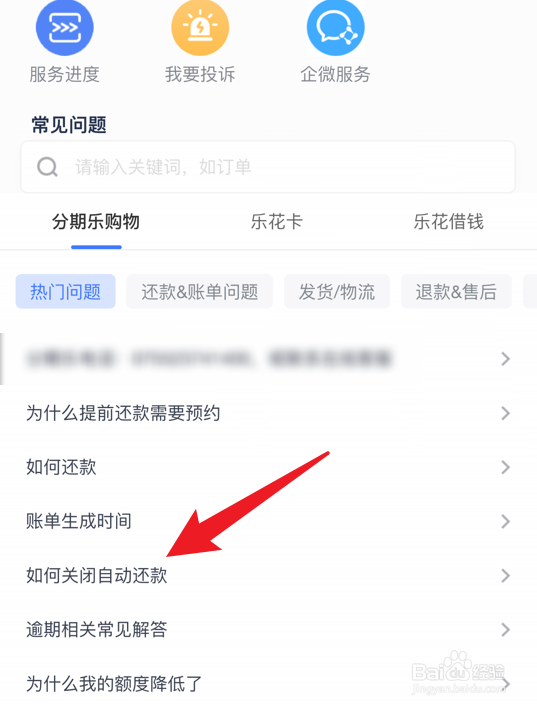Select the 还款&账单问题 filter chip
Image resolution: width=537 pixels, height=708 pixels.
(200, 292)
